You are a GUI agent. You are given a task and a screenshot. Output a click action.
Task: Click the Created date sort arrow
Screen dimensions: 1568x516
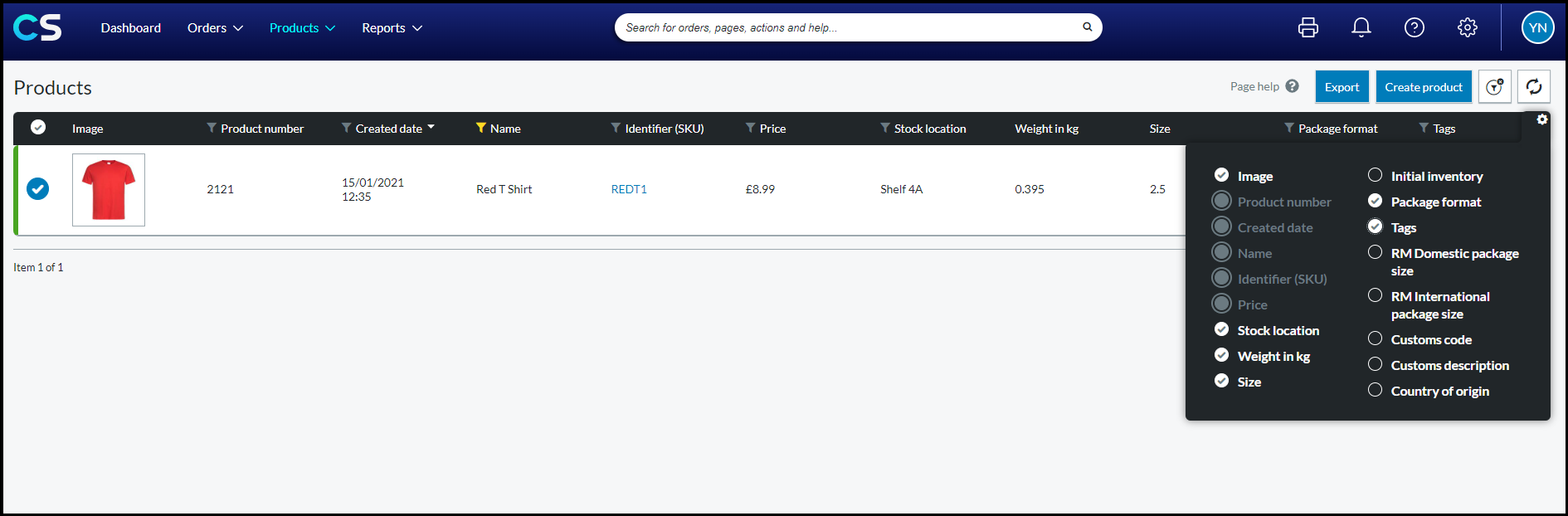click(x=431, y=128)
